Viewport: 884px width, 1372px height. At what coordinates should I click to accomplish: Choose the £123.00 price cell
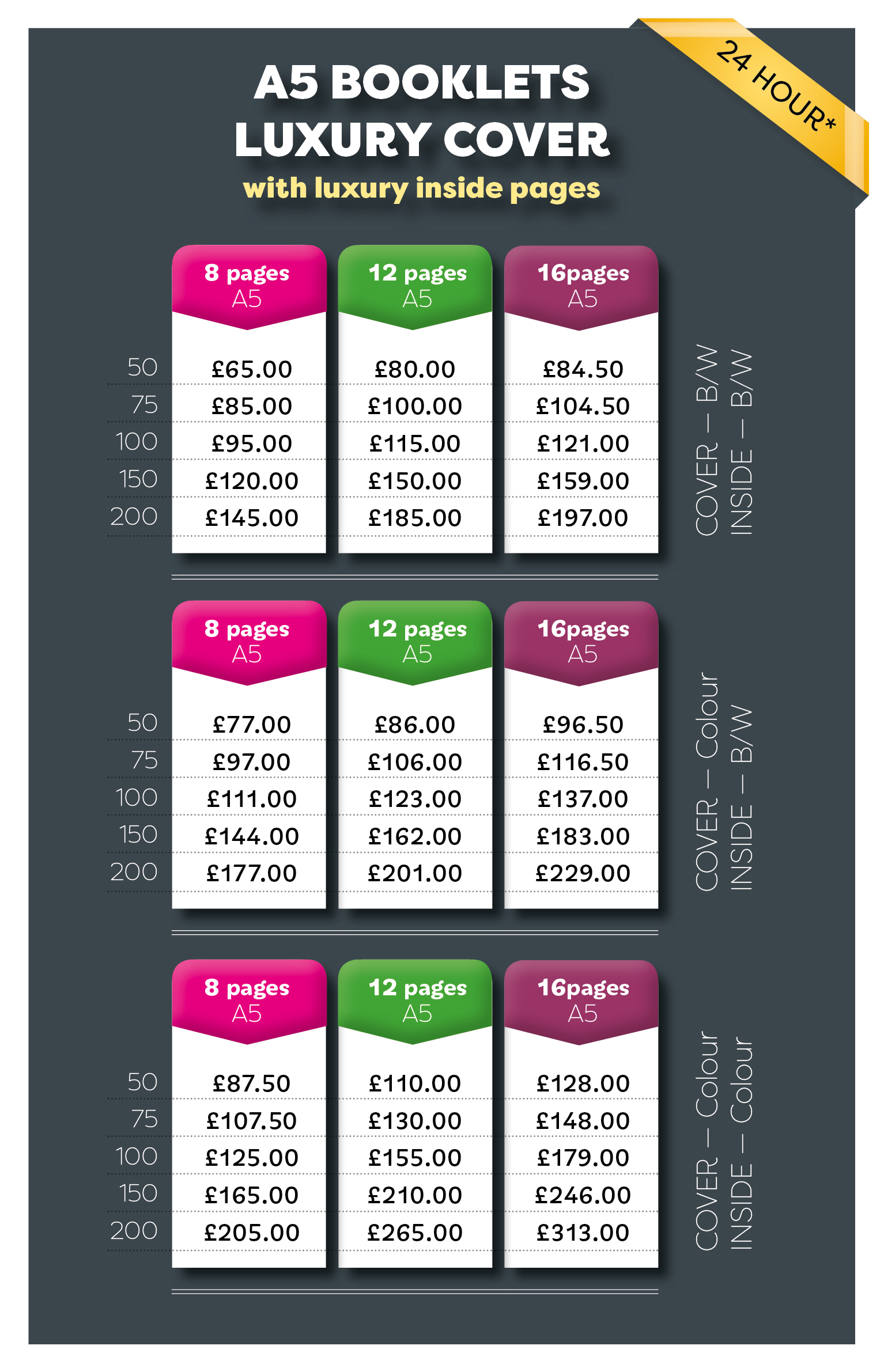coord(415,799)
